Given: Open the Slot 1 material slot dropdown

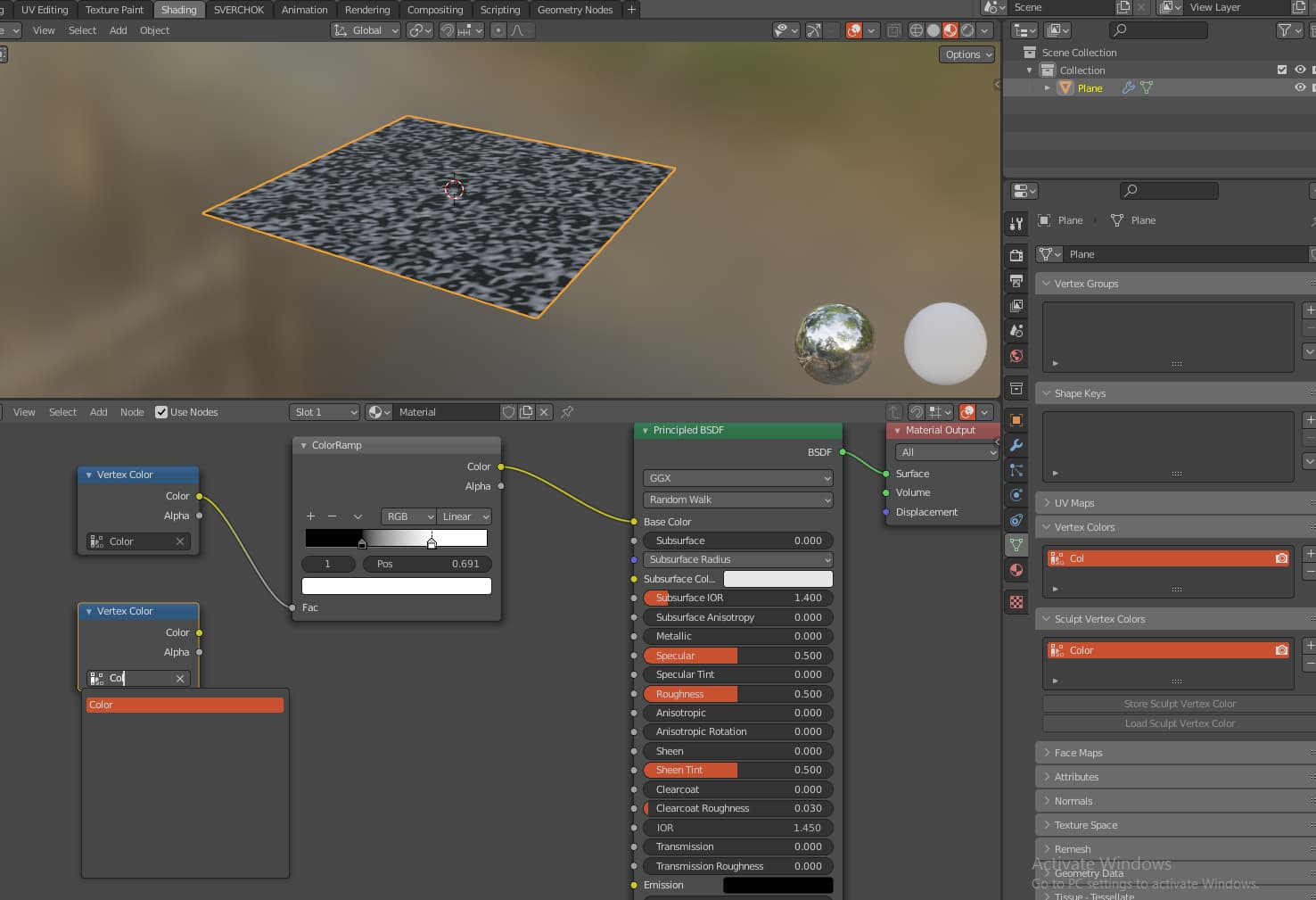Looking at the screenshot, I should 325,412.
